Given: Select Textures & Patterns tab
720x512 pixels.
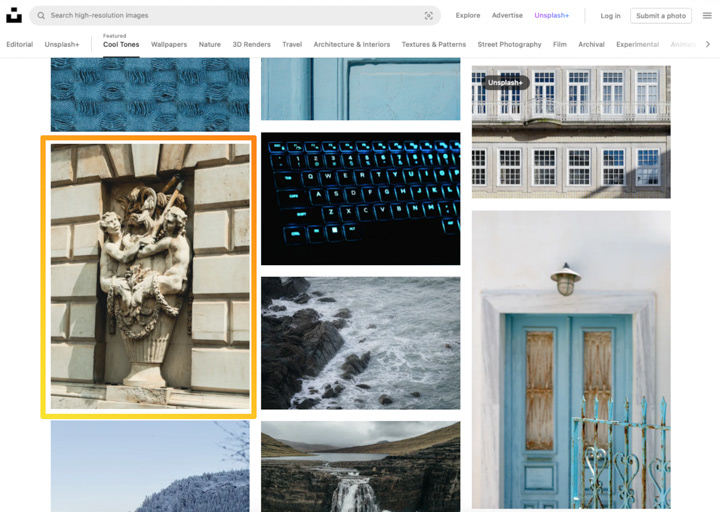Looking at the screenshot, I should pyautogui.click(x=433, y=45).
